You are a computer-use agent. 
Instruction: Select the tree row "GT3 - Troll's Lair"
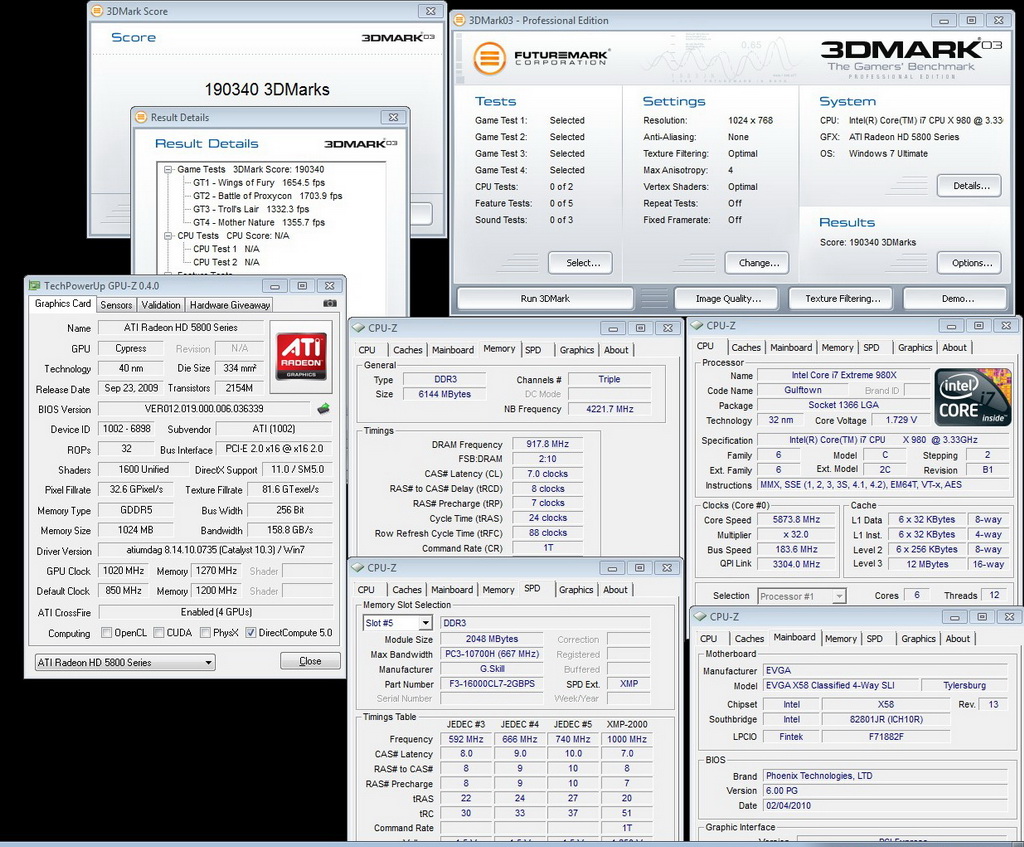point(251,209)
